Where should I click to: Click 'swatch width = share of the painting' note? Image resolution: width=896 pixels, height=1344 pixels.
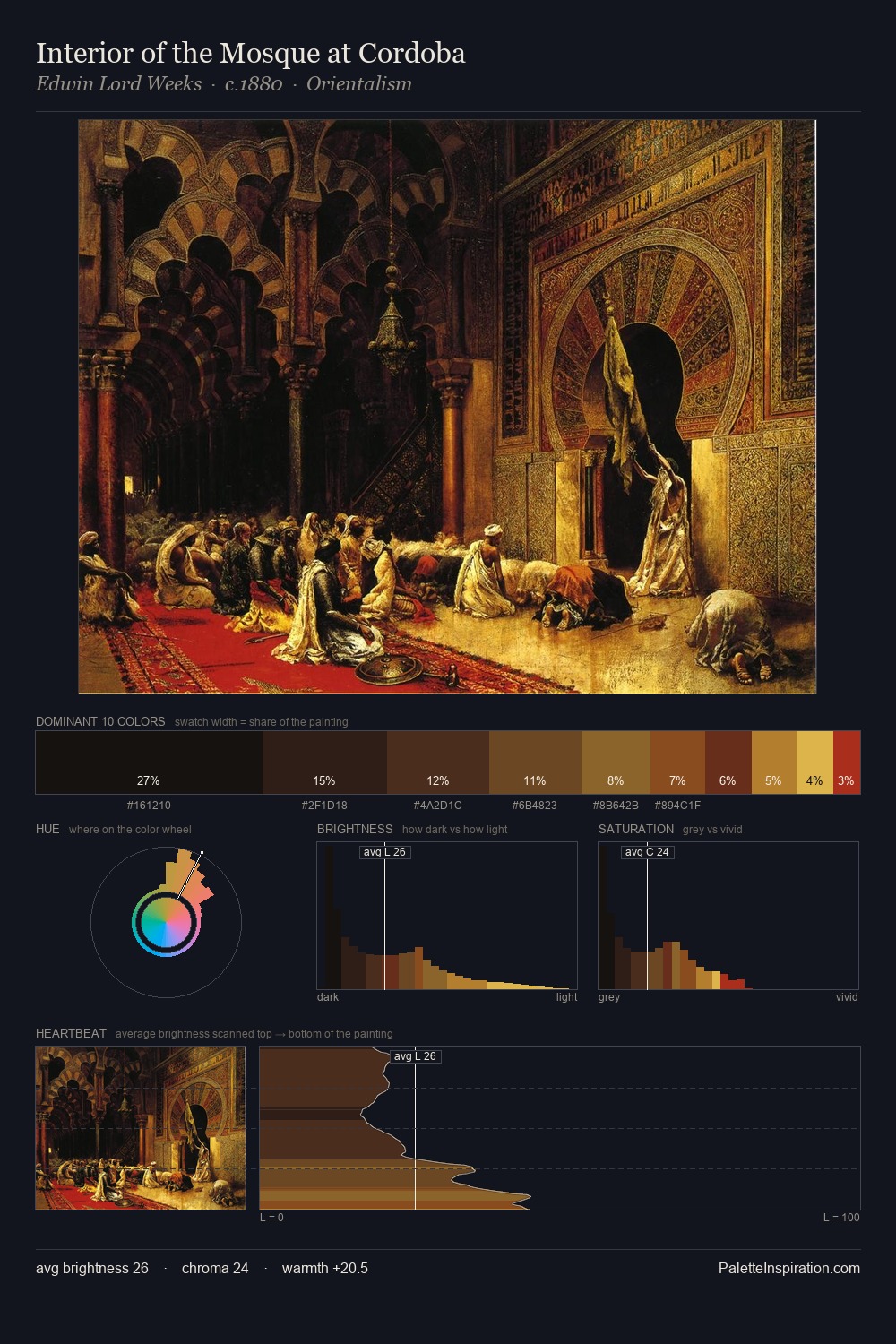tap(262, 722)
